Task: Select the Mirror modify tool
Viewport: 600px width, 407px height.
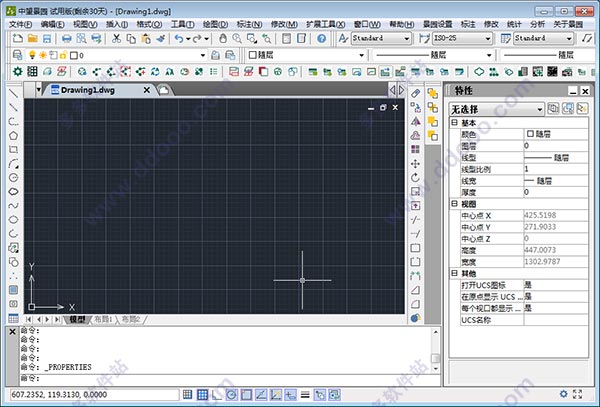Action: point(416,121)
